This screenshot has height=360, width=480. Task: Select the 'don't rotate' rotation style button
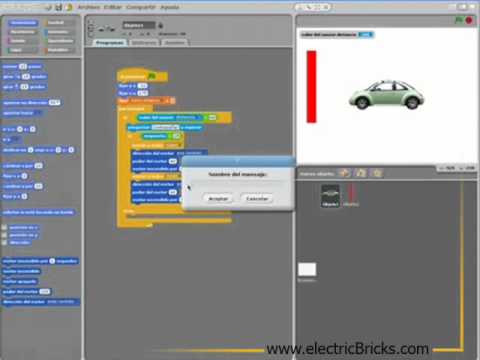click(x=91, y=34)
